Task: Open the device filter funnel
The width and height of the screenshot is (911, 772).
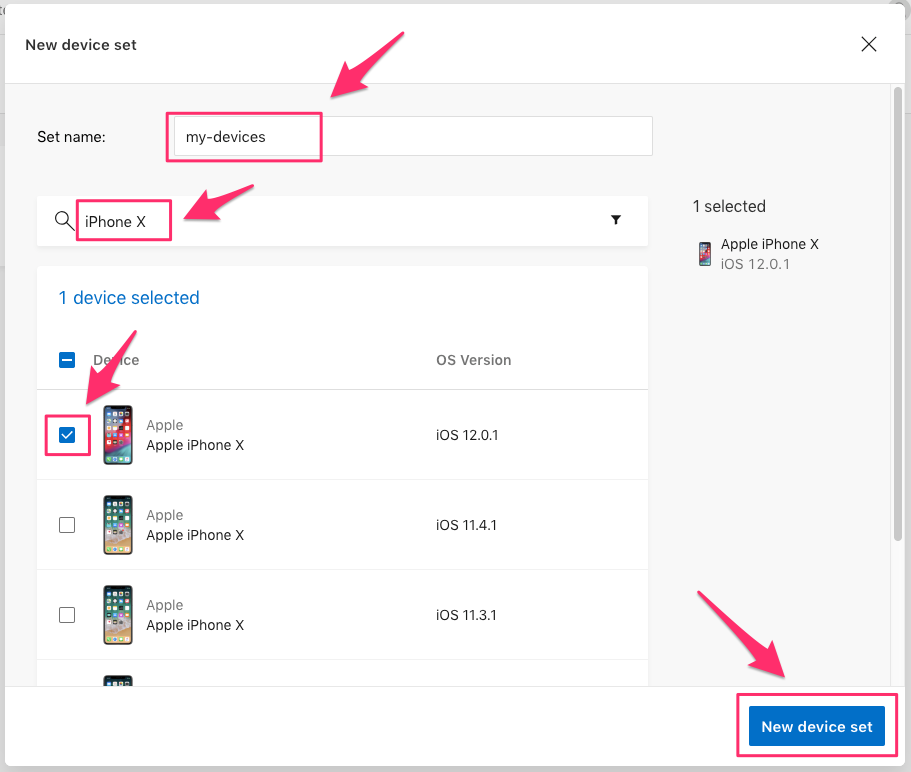Action: pyautogui.click(x=616, y=220)
